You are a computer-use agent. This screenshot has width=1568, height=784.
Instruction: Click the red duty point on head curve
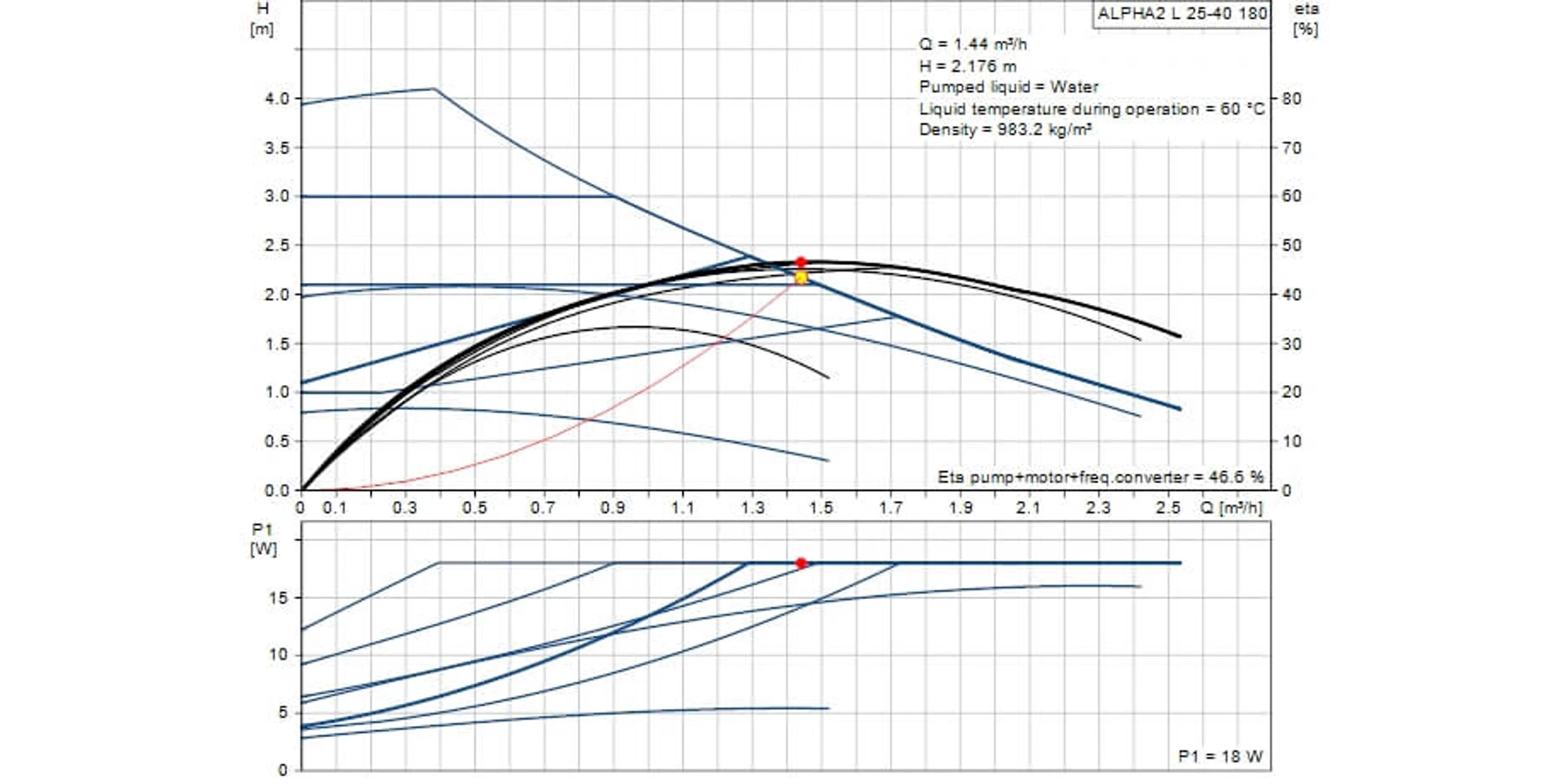point(800,263)
